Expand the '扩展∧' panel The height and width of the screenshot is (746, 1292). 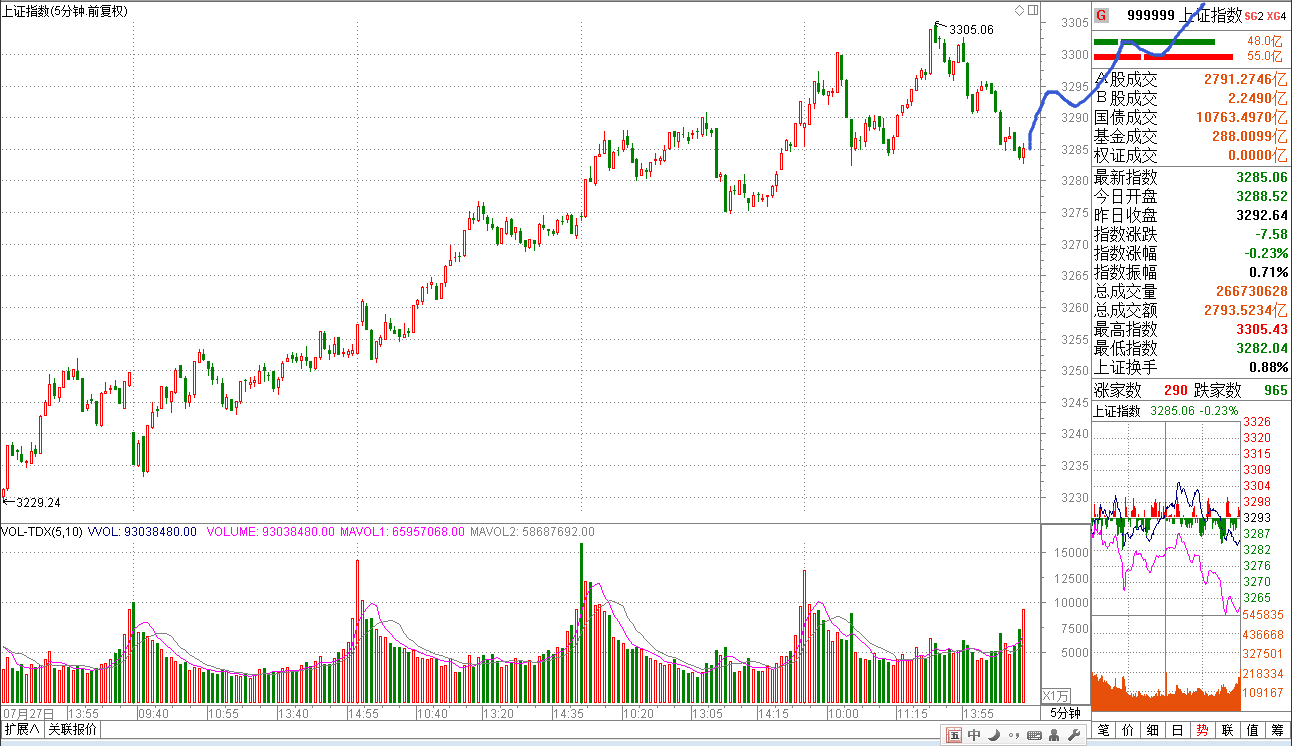point(22,730)
